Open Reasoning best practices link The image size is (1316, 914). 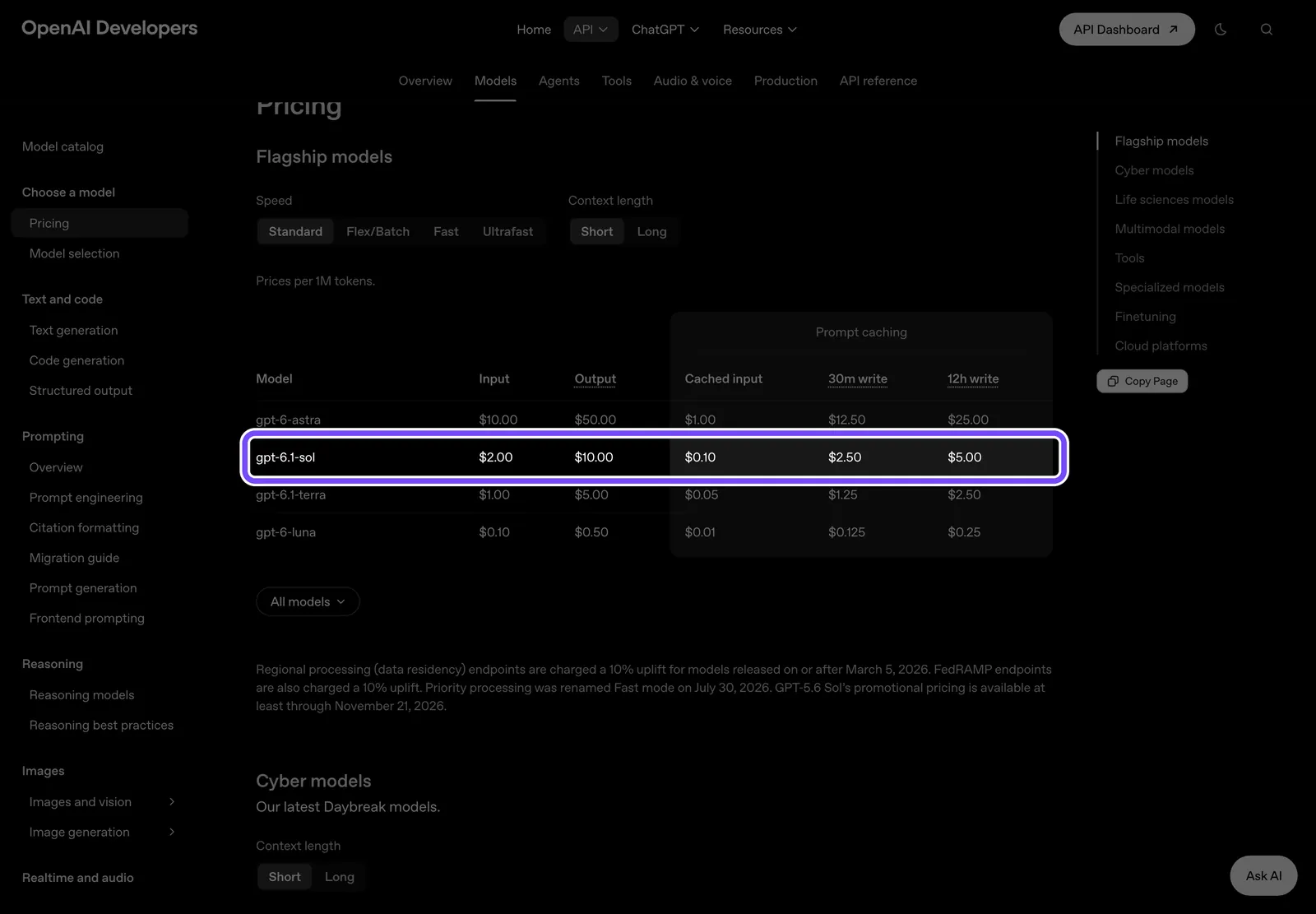(x=101, y=725)
